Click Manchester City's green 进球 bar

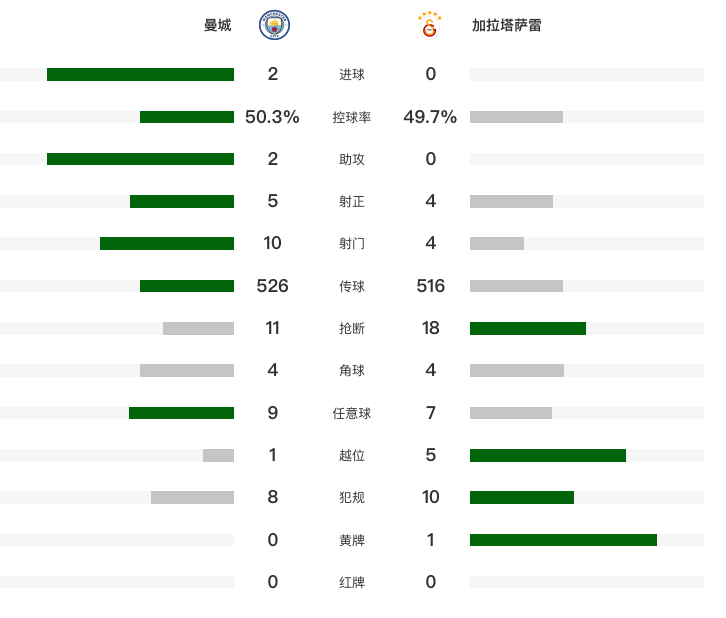click(x=140, y=74)
